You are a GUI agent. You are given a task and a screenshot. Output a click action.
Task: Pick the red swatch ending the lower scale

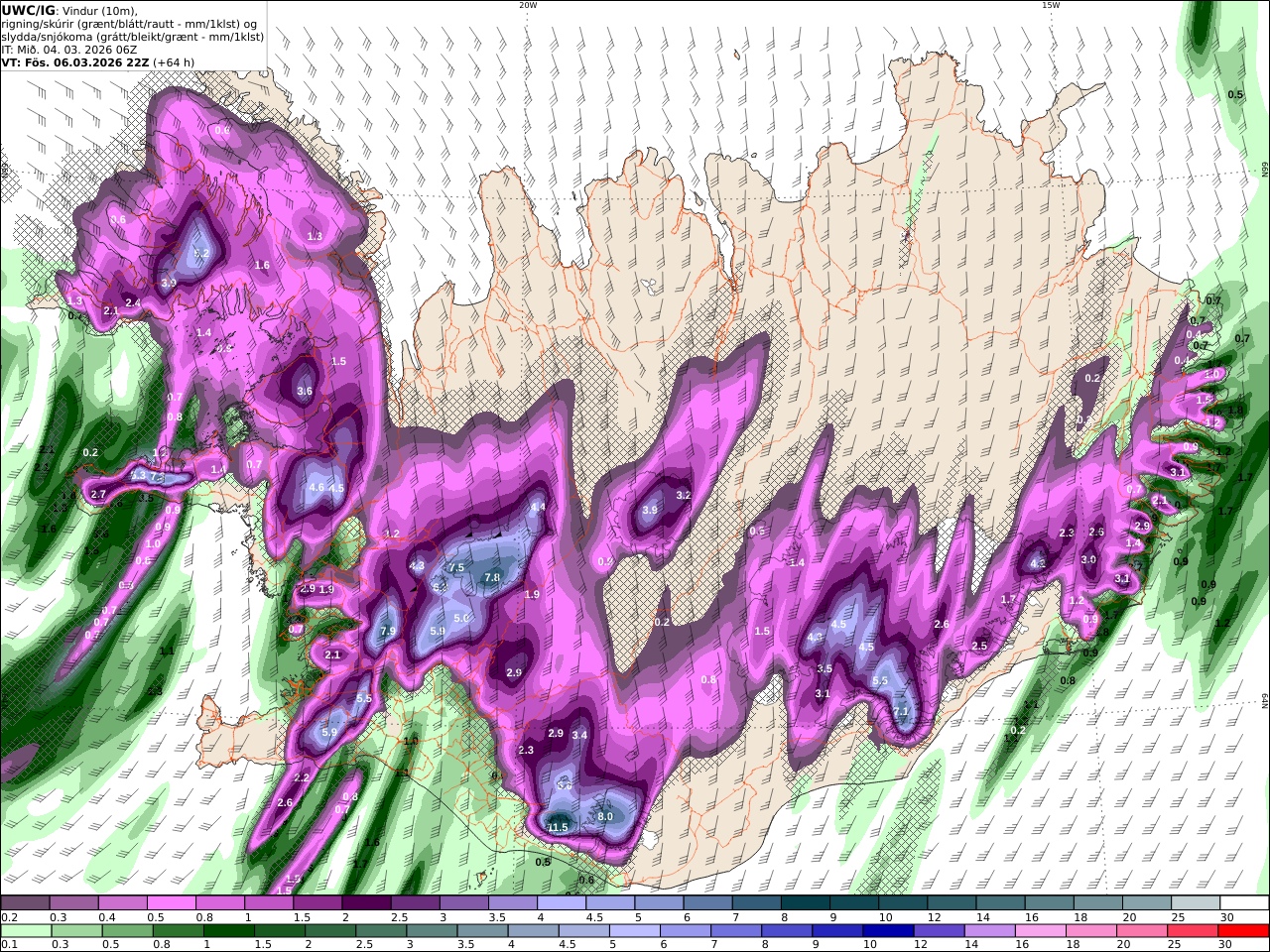click(1243, 930)
